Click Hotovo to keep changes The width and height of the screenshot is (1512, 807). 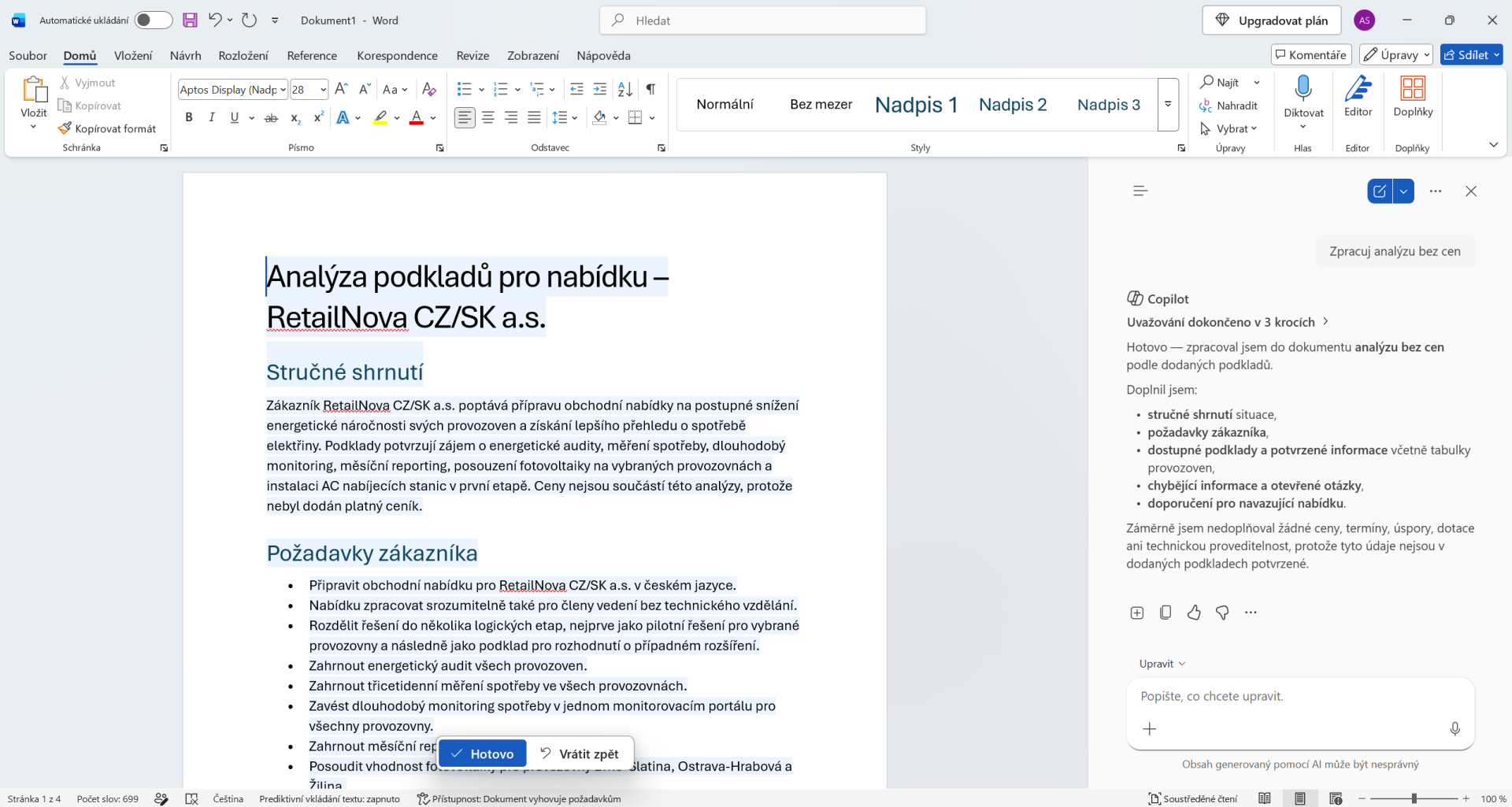pyautogui.click(x=483, y=753)
